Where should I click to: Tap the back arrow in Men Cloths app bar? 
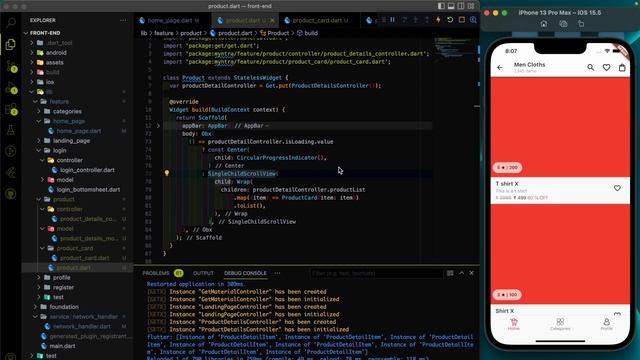[x=500, y=67]
